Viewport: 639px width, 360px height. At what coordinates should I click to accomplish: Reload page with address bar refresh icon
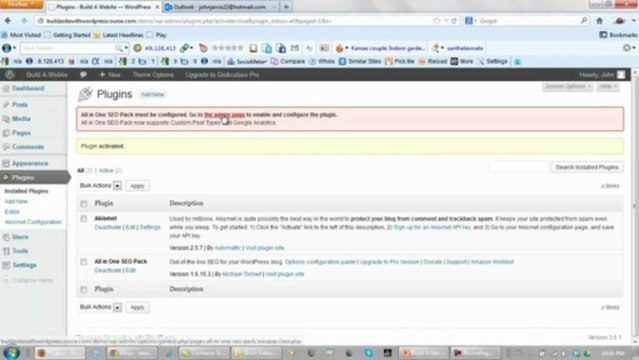point(454,21)
